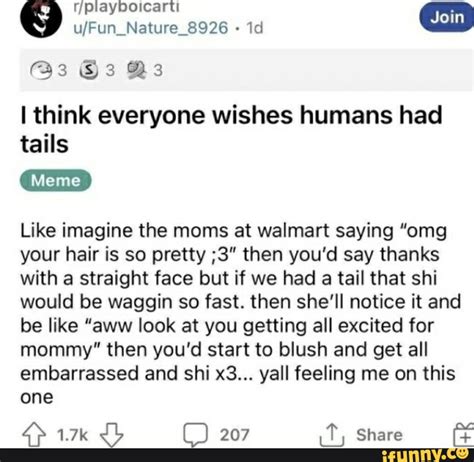
Task: Click the first award badge icon
Action: [42, 70]
